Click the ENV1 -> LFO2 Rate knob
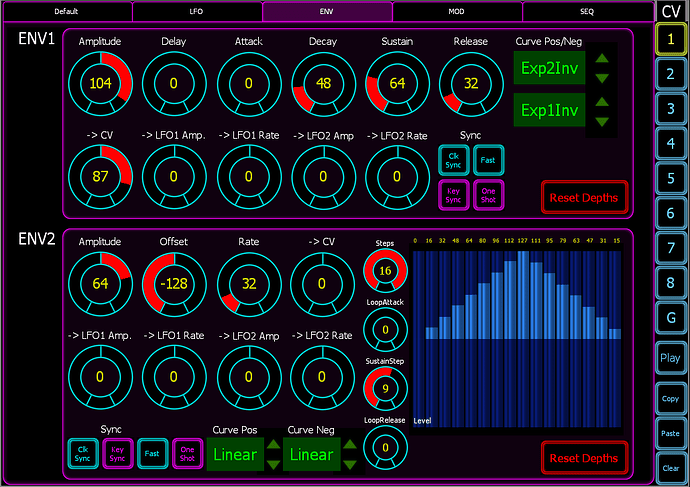 (x=397, y=177)
